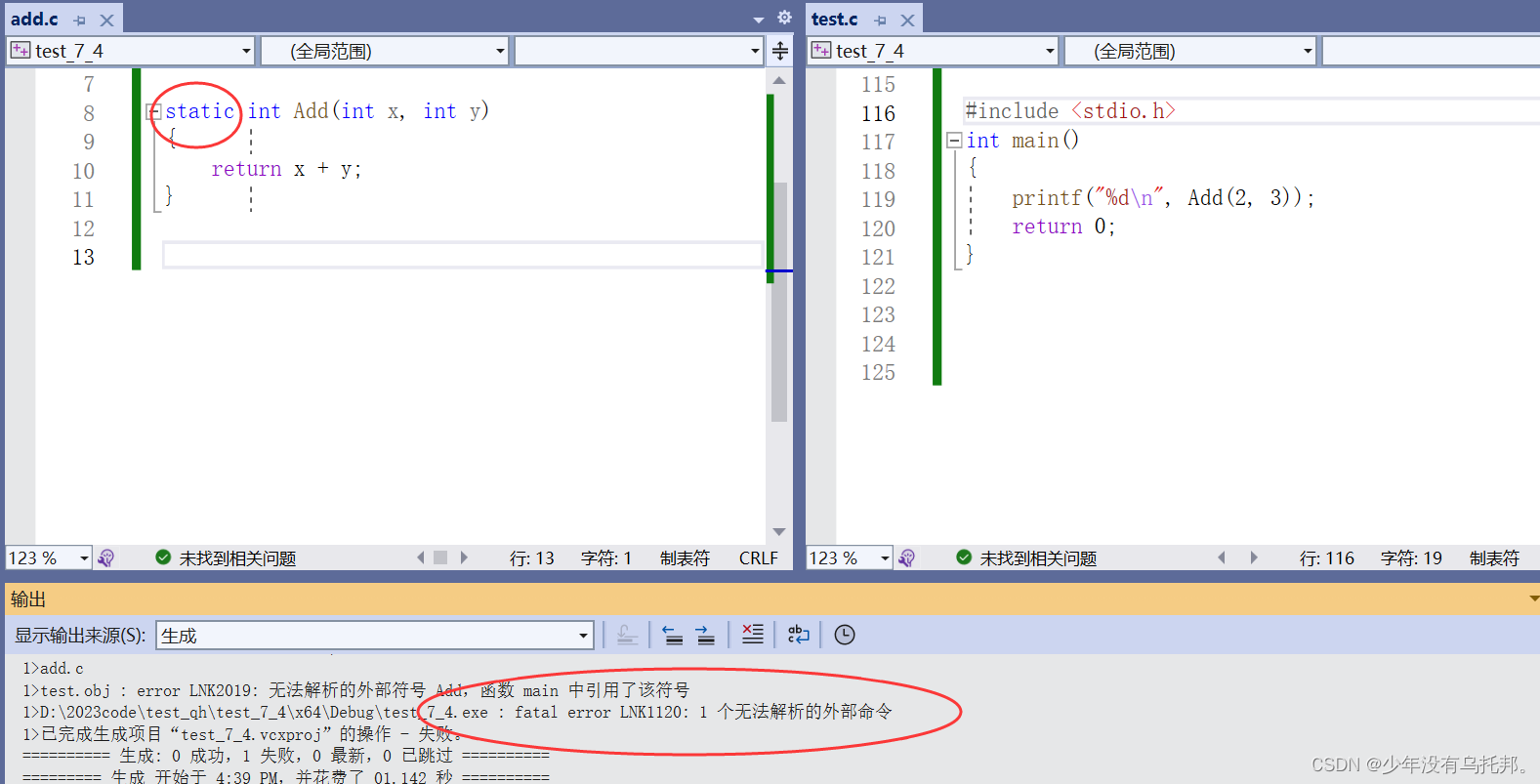The image size is (1540, 784).
Task: Click the add.c vertical scrollbar thumb
Action: click(779, 303)
